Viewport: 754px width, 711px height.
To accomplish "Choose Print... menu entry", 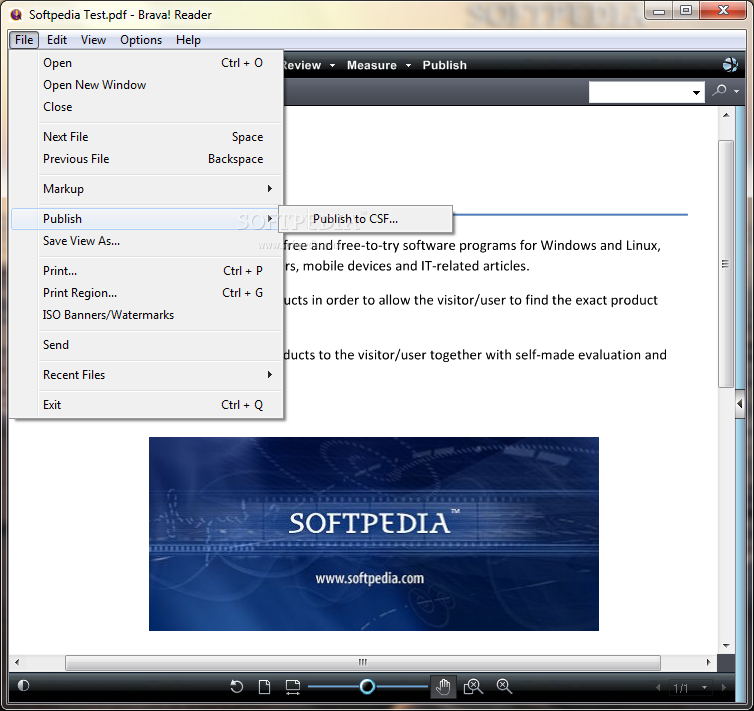I will (x=147, y=271).
